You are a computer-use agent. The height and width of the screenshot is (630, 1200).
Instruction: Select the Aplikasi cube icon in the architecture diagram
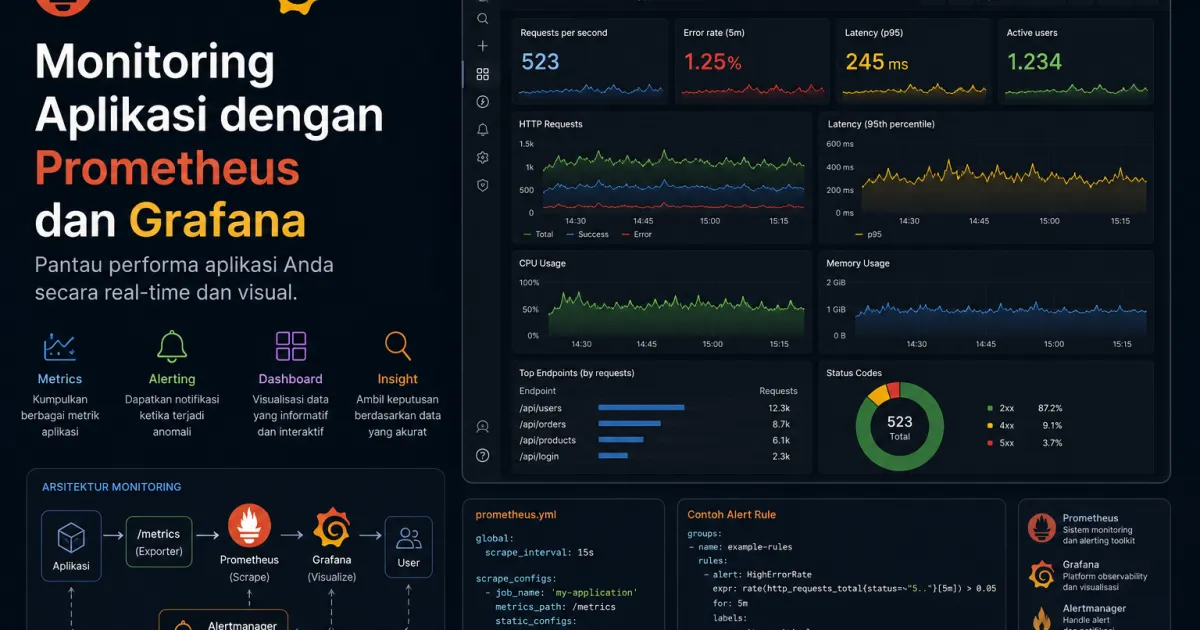tap(71, 540)
